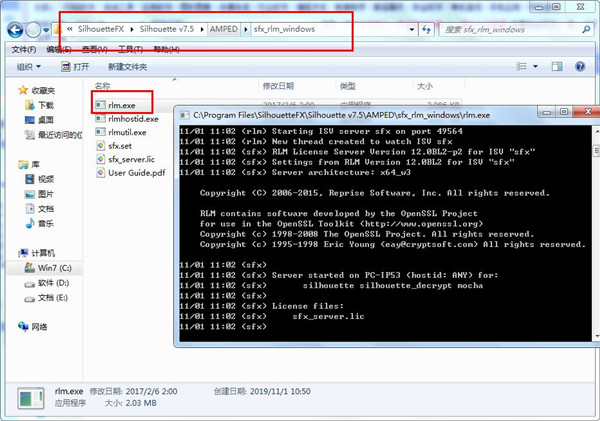Click the SilhouetteFX breadcrumb segment
Image resolution: width=600 pixels, height=421 pixels.
pyautogui.click(x=101, y=29)
